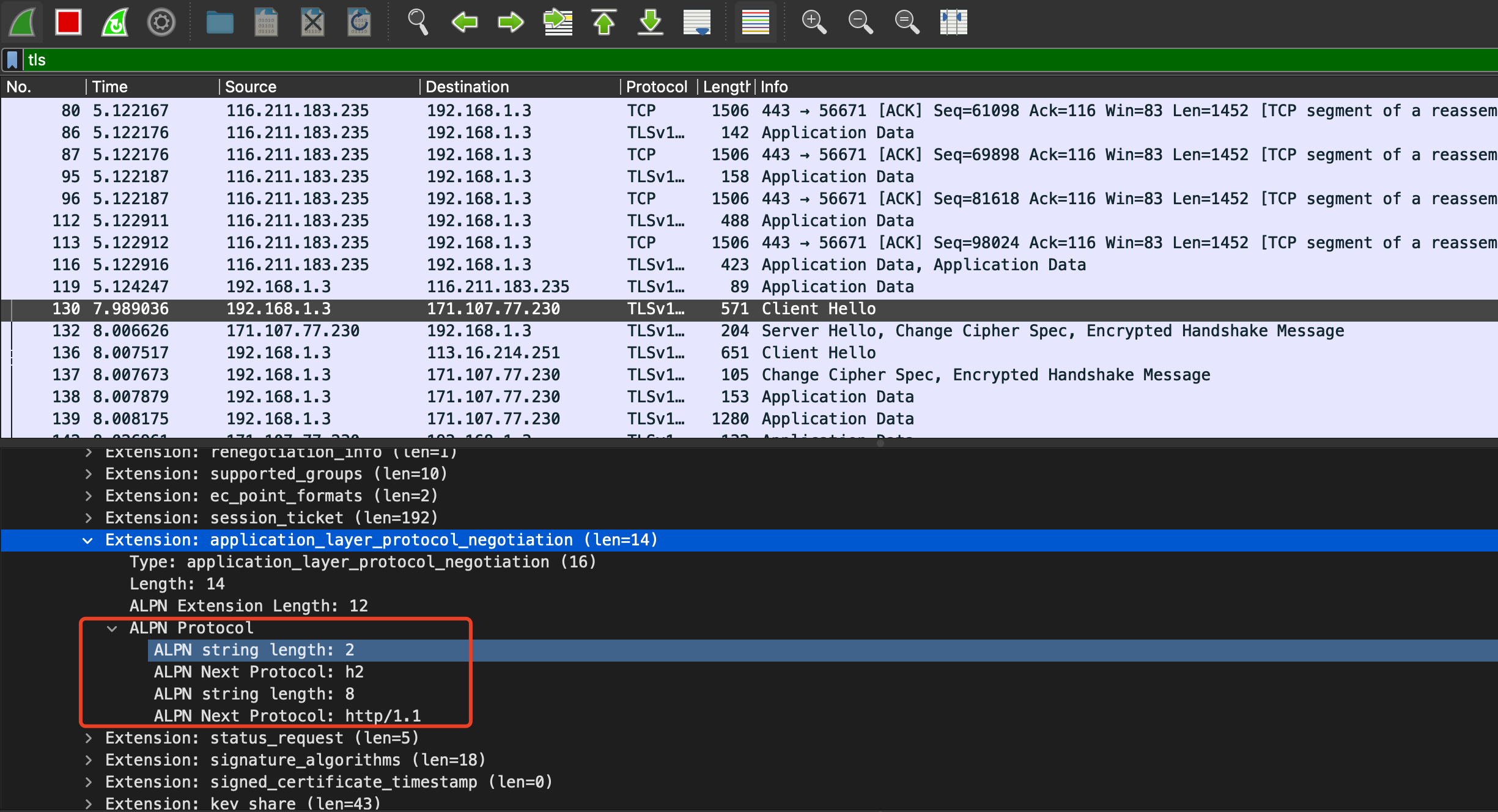The height and width of the screenshot is (812, 1498).
Task: Toggle auto scroll during live capture
Action: 697,23
